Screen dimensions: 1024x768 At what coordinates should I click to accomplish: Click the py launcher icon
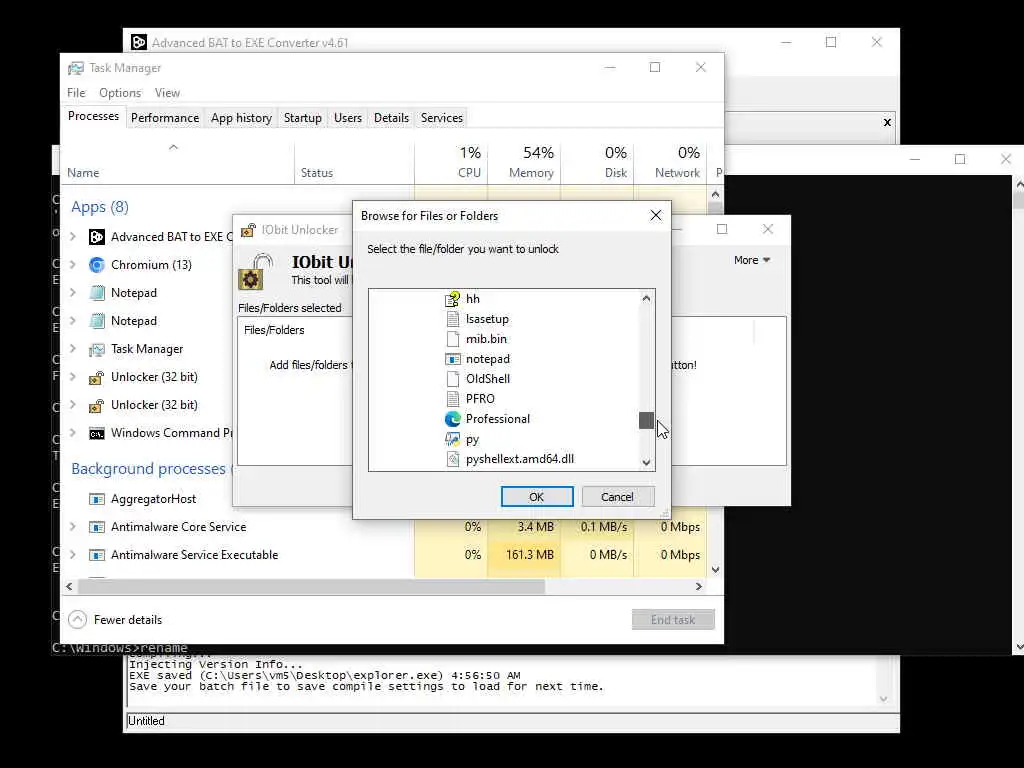[x=453, y=439]
